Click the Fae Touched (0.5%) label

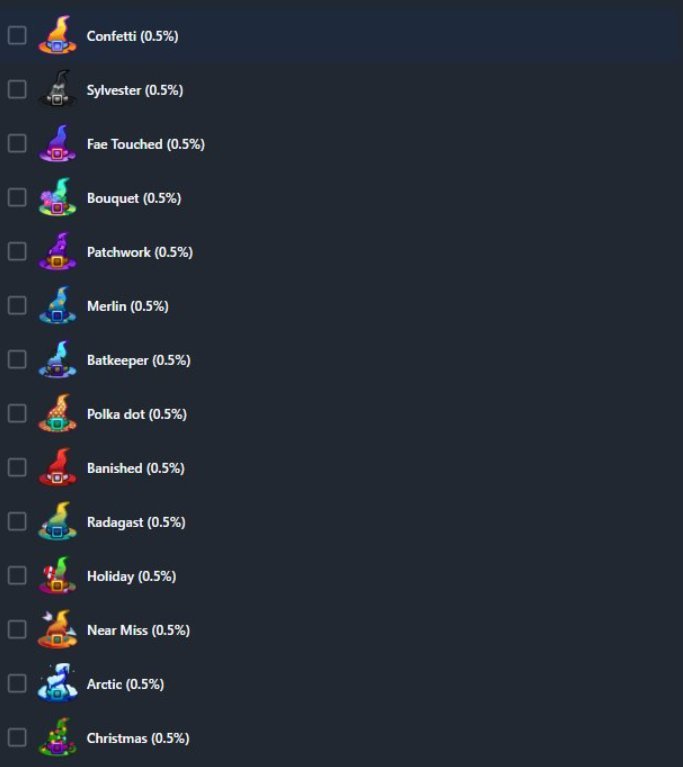[146, 144]
